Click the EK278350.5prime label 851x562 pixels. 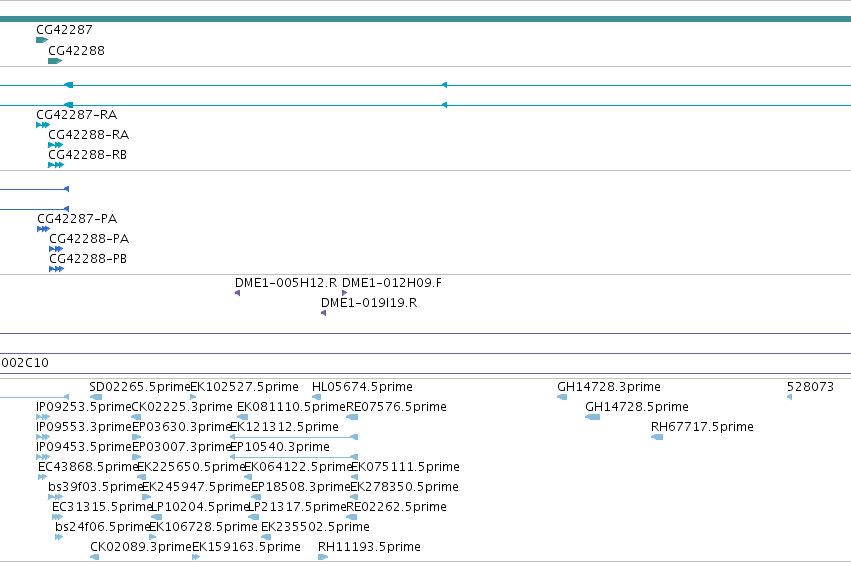click(x=404, y=487)
